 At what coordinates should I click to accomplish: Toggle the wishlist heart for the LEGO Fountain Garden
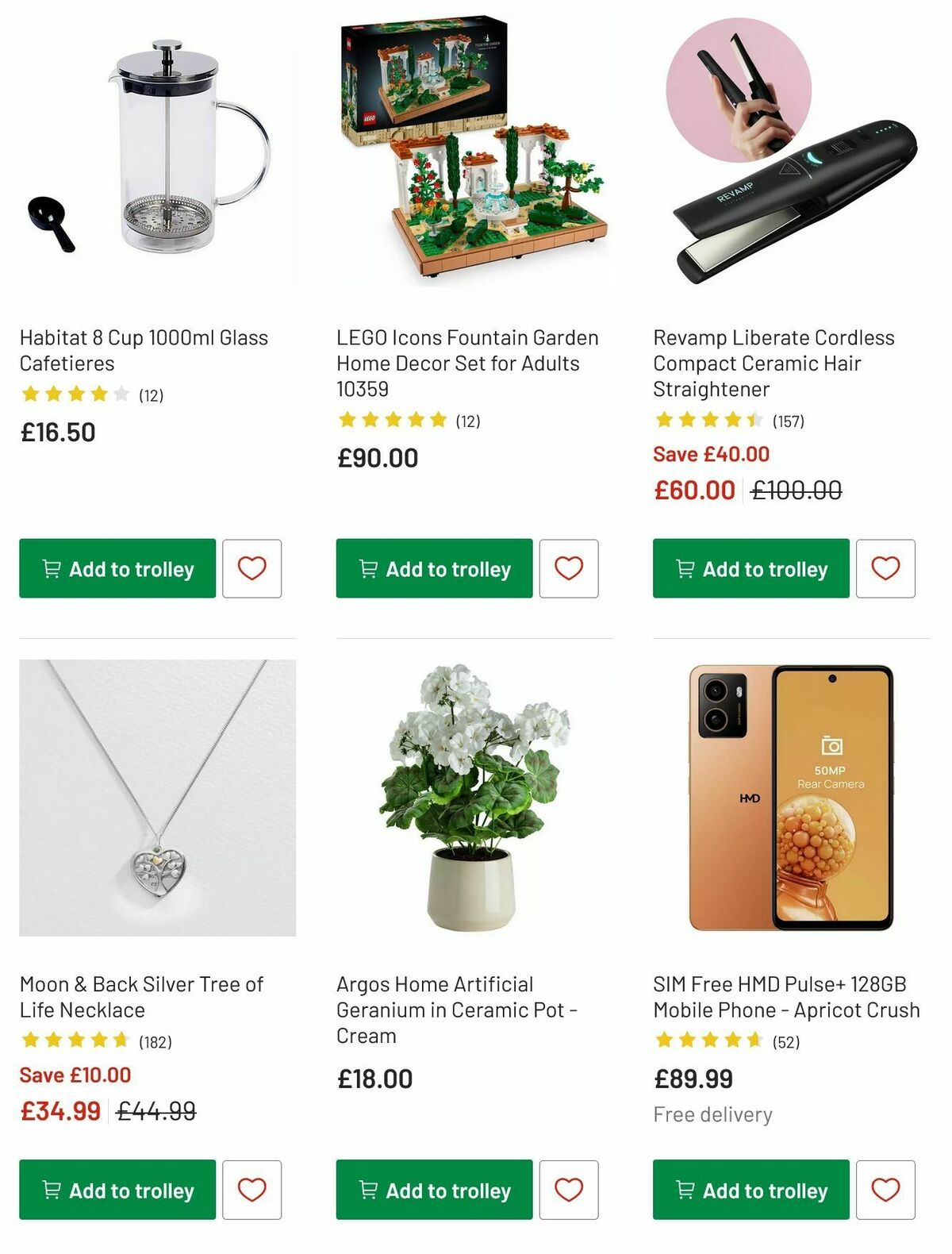click(569, 567)
